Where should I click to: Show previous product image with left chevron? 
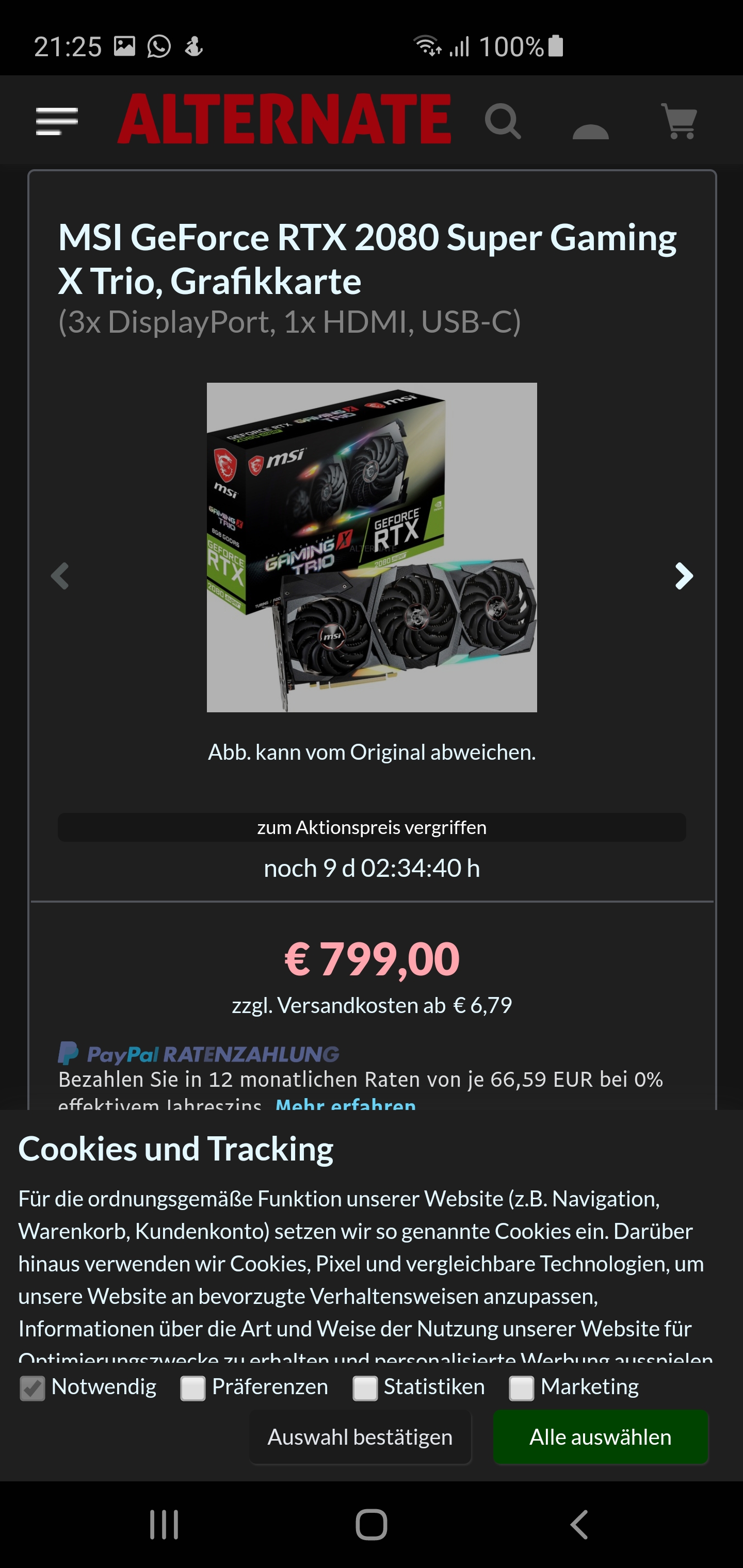(60, 576)
